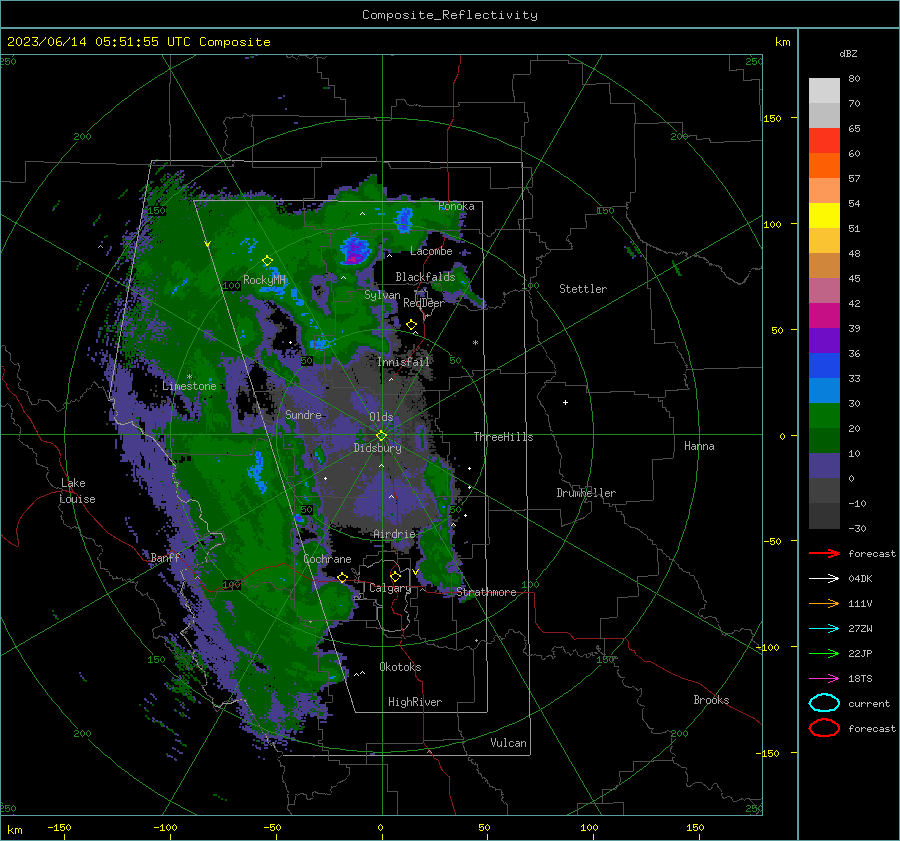The image size is (900, 841).
Task: Click the Didsbury town label
Action: pos(377,448)
